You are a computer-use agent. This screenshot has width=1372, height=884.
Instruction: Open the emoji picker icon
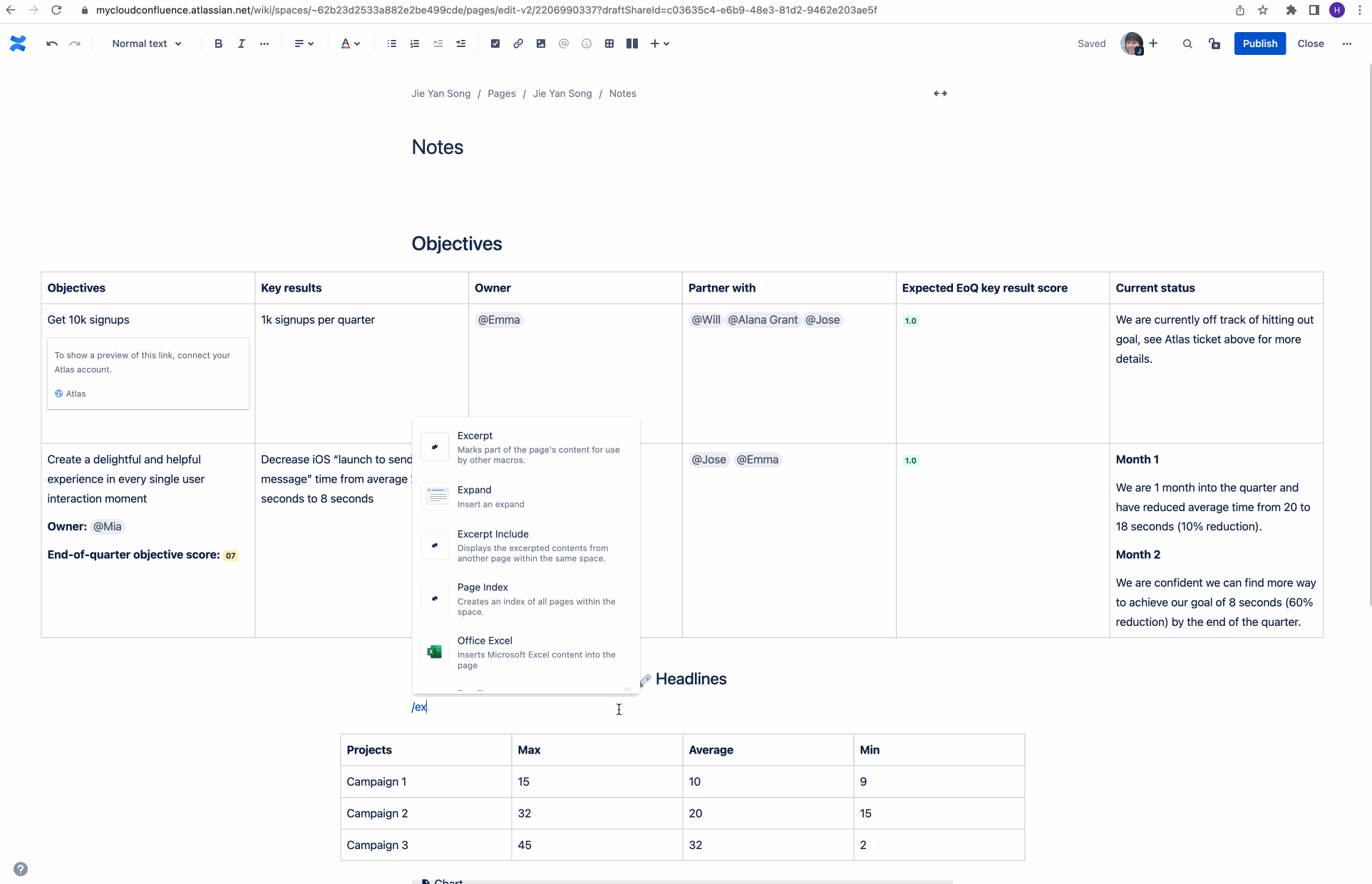pyautogui.click(x=587, y=43)
